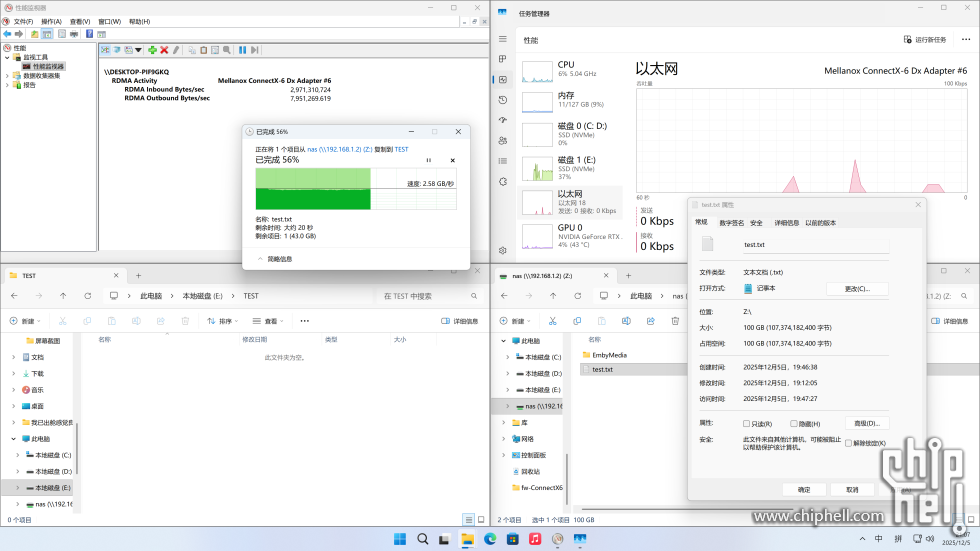The height and width of the screenshot is (551, 980).
Task: Click the red delete counter icon
Action: point(164,50)
